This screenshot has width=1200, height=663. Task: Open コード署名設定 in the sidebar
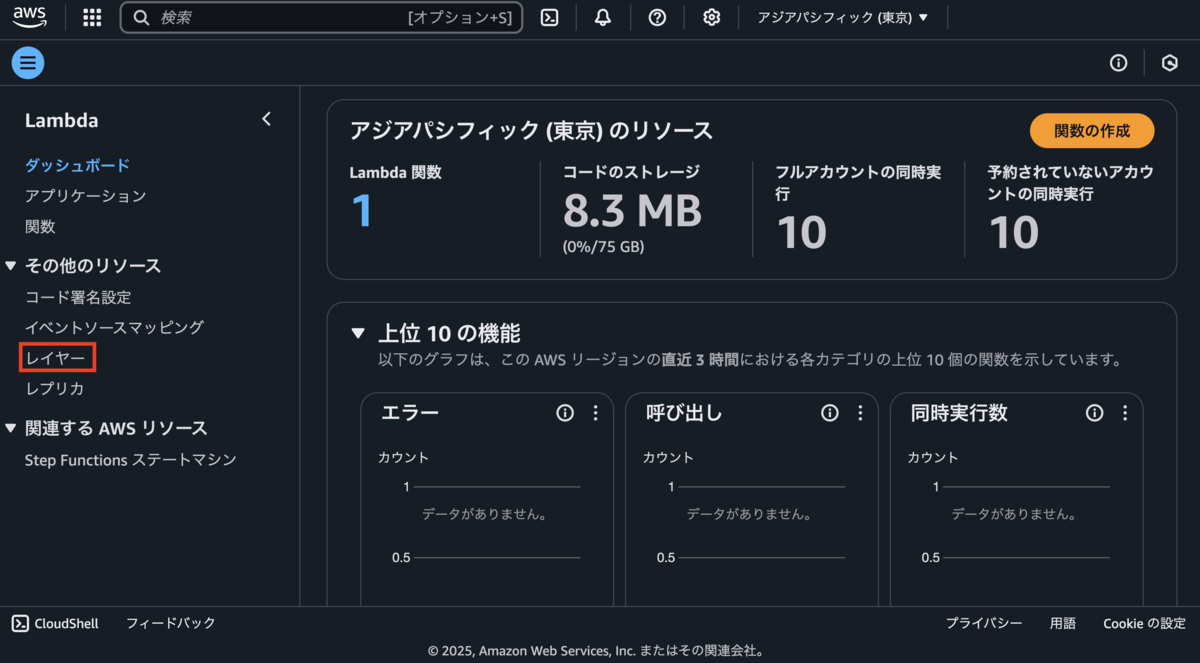pyautogui.click(x=78, y=297)
